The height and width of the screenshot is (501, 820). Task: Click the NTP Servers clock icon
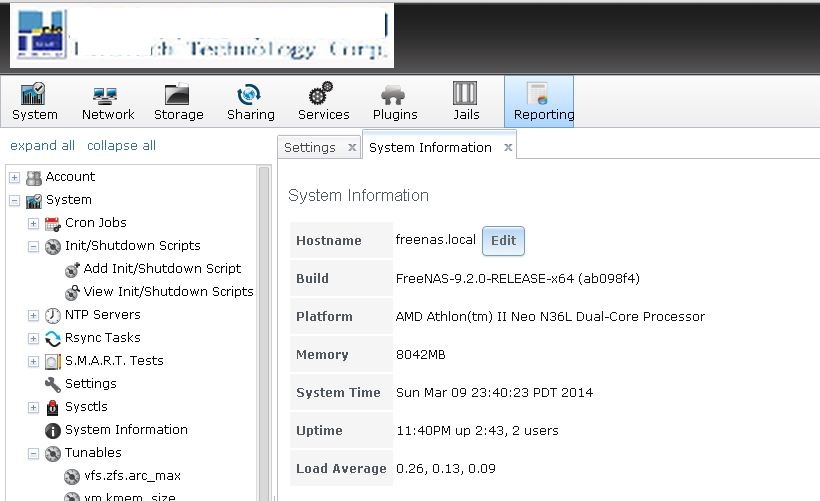click(x=52, y=316)
